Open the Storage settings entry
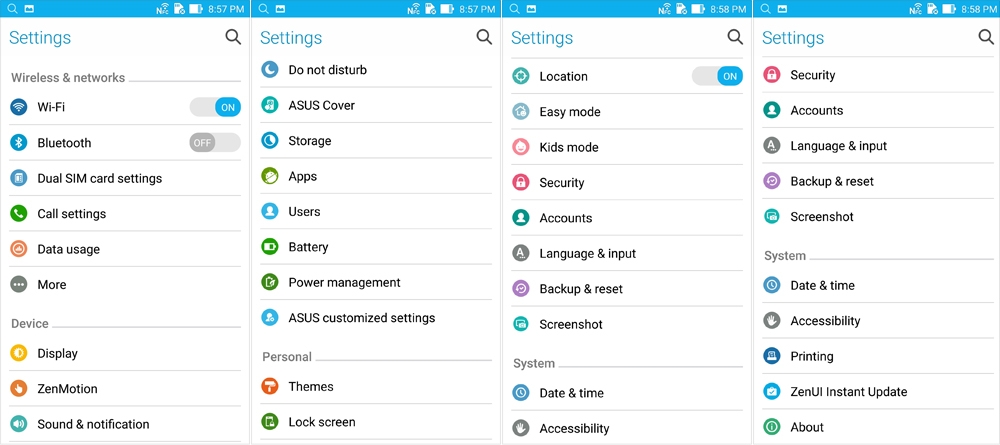 (x=376, y=141)
